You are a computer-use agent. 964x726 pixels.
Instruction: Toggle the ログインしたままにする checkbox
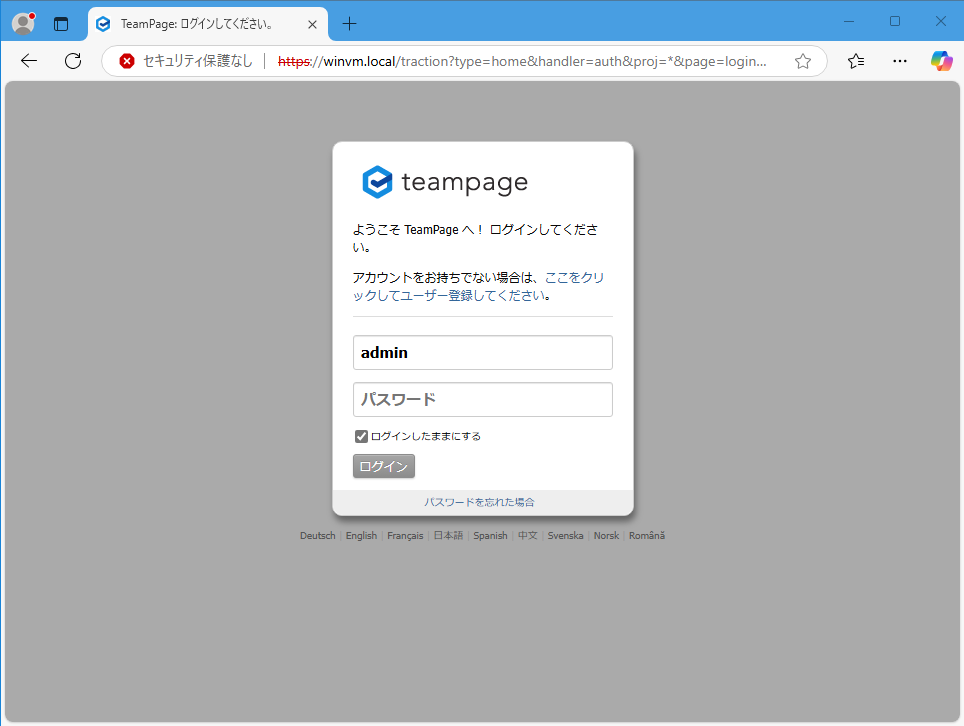pos(362,436)
